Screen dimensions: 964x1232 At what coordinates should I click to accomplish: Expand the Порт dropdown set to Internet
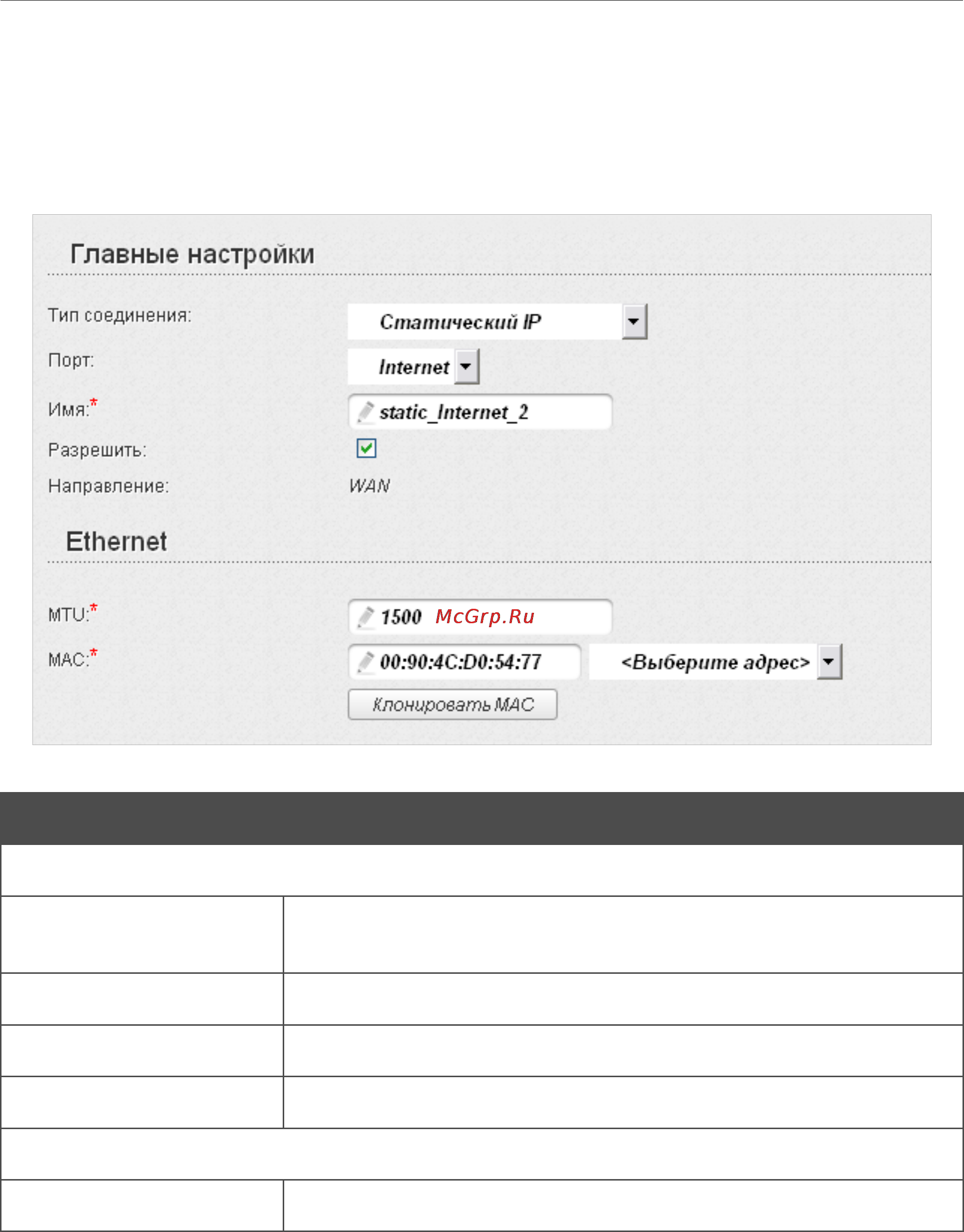tap(414, 367)
